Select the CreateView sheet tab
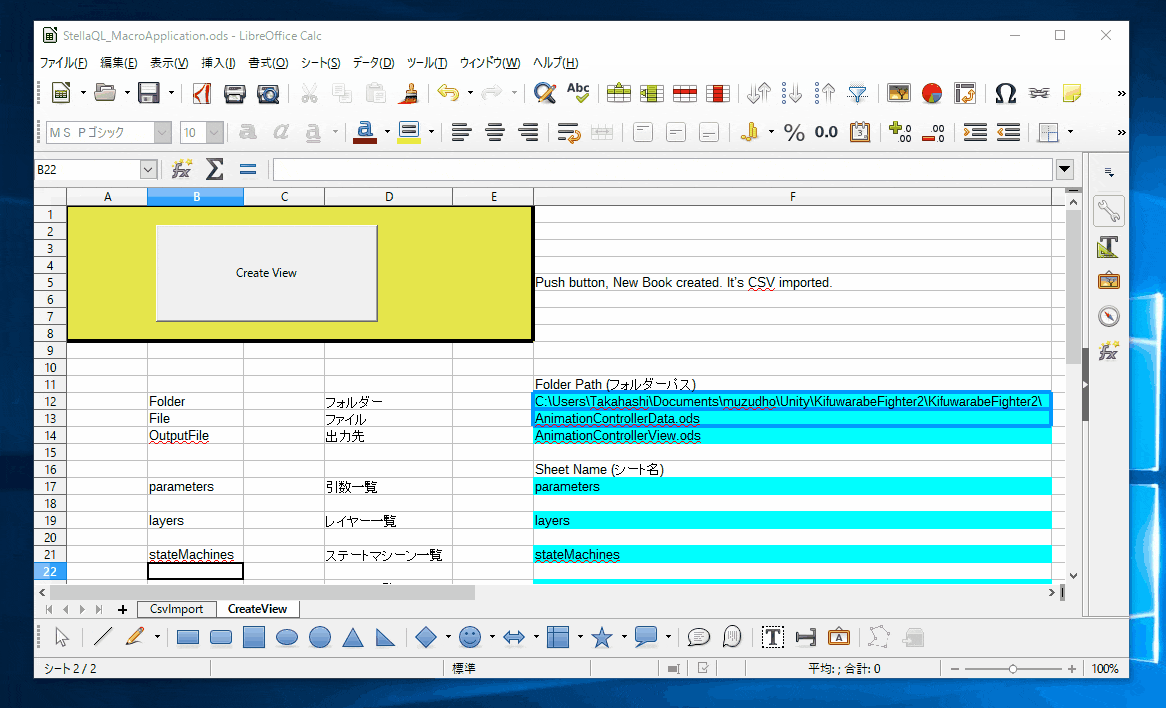 [x=257, y=609]
